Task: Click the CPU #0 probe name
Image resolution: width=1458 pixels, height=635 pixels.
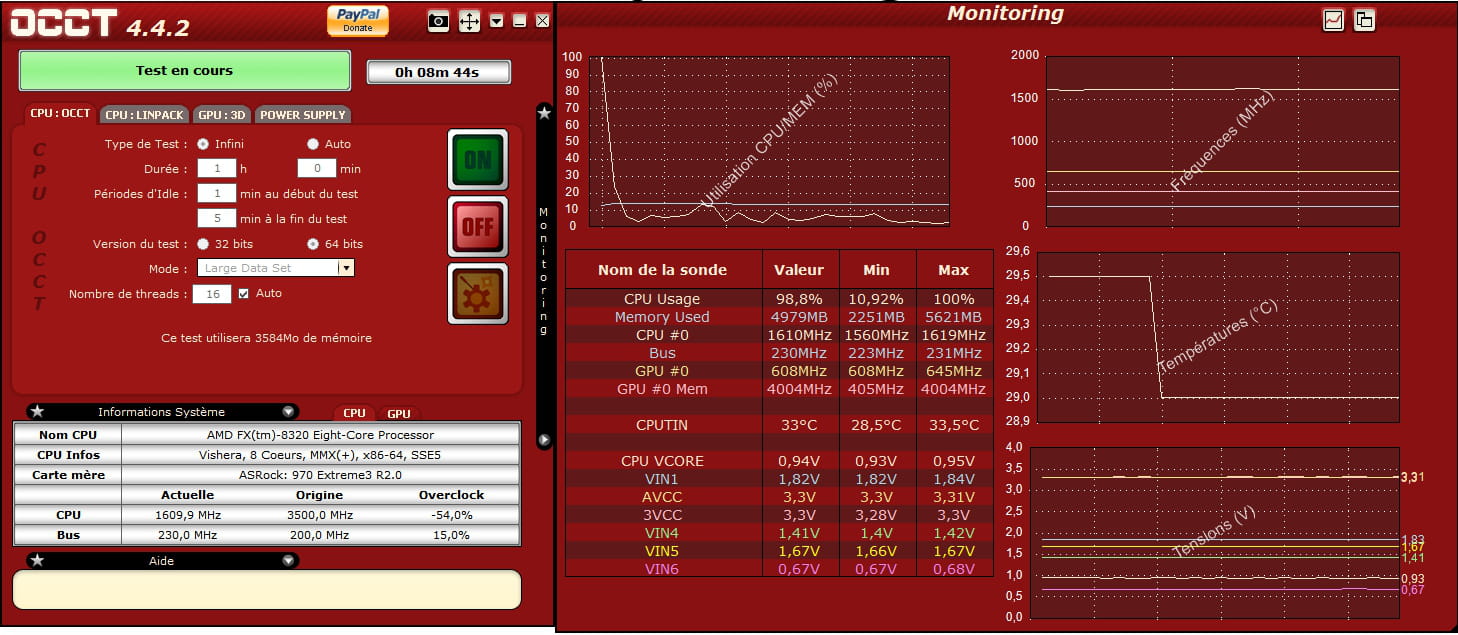Action: click(x=662, y=335)
